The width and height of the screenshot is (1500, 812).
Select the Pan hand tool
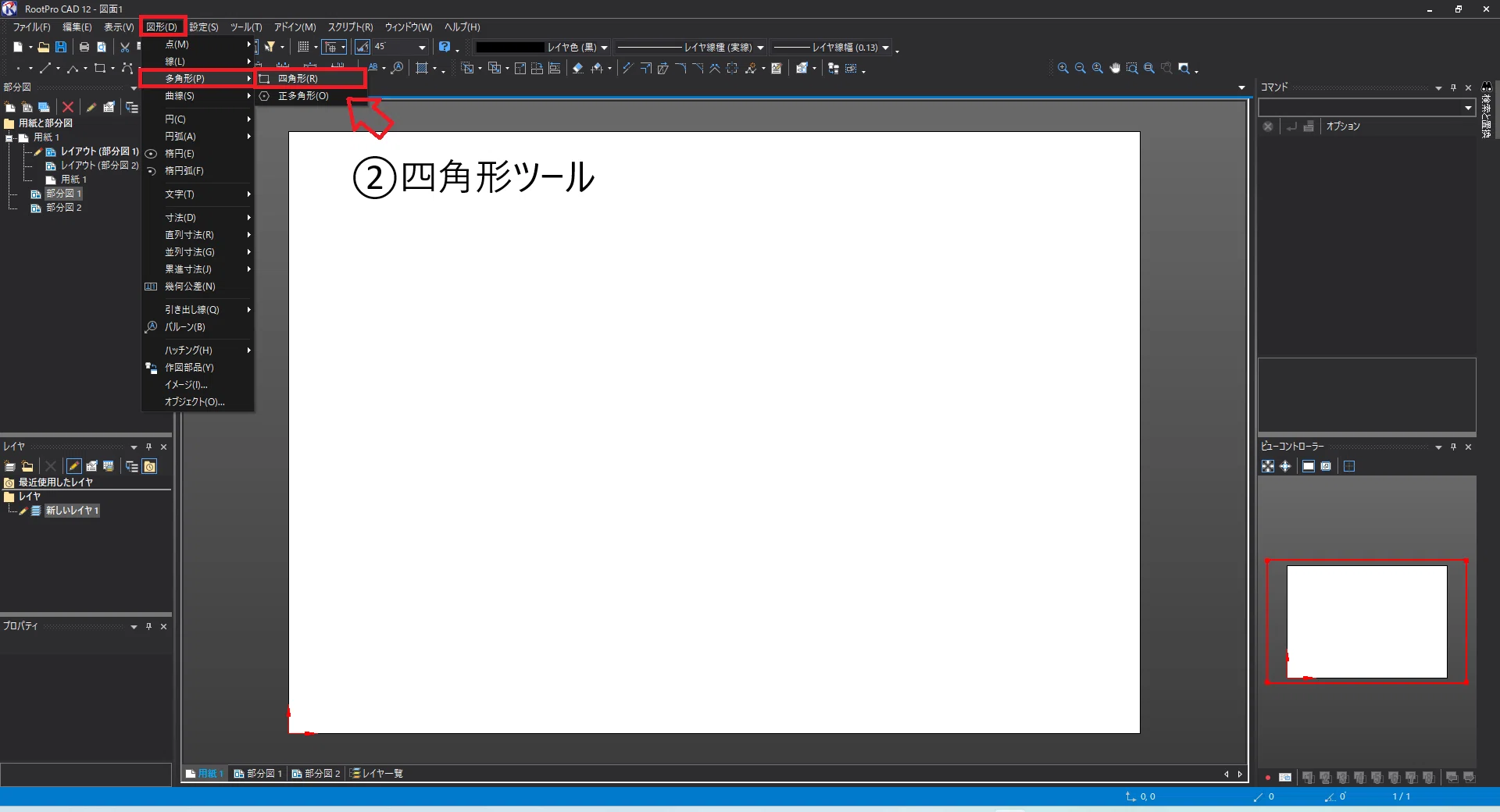1115,69
